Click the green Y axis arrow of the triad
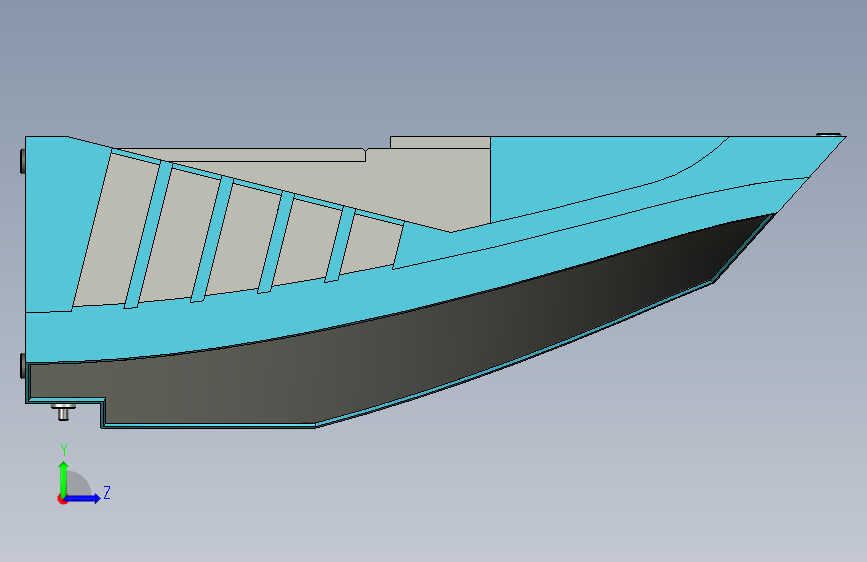This screenshot has width=867, height=562. click(x=64, y=478)
